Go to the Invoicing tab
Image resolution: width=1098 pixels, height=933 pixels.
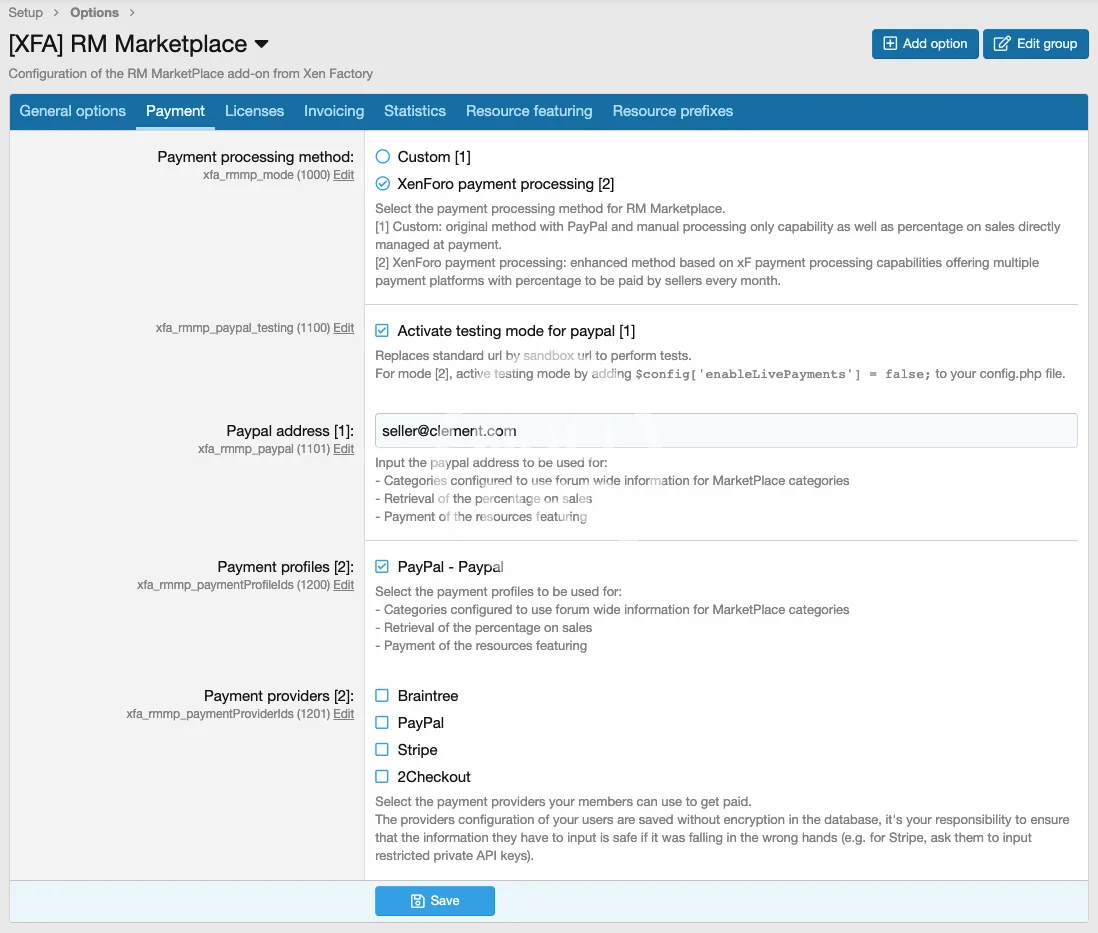[x=334, y=111]
